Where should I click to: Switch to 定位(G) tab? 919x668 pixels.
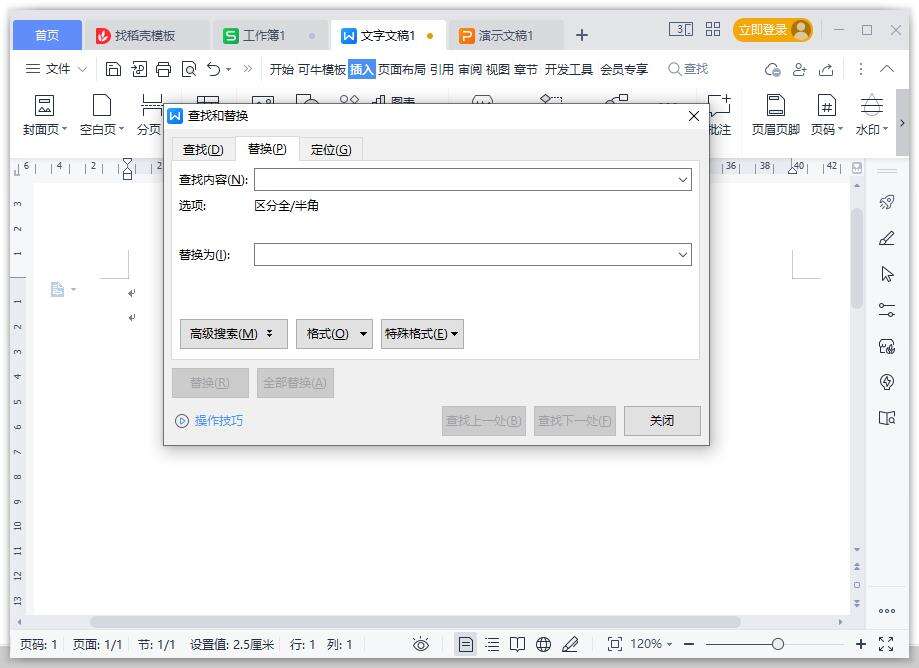click(331, 149)
